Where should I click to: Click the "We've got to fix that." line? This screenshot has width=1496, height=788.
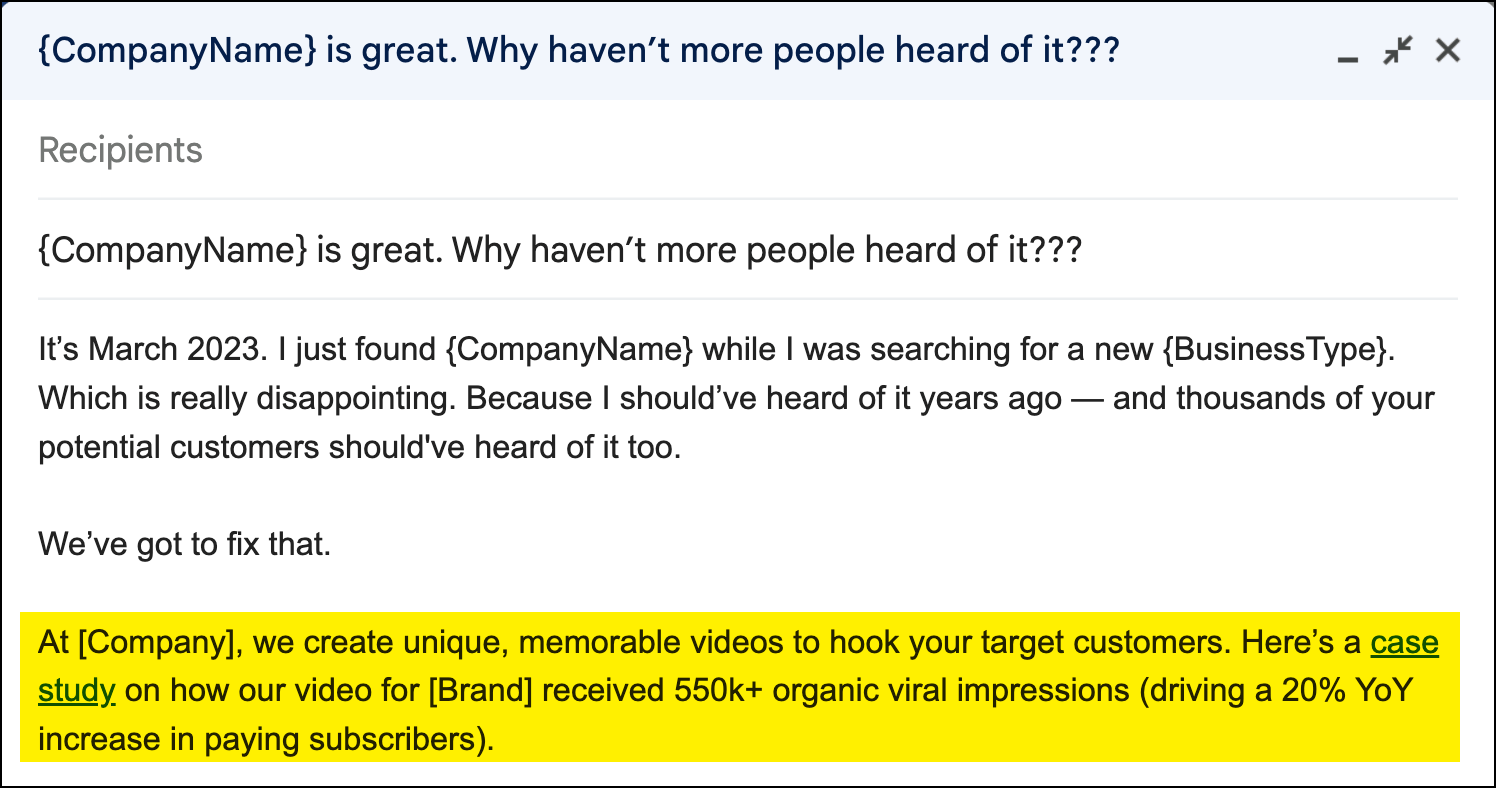pyautogui.click(x=184, y=545)
